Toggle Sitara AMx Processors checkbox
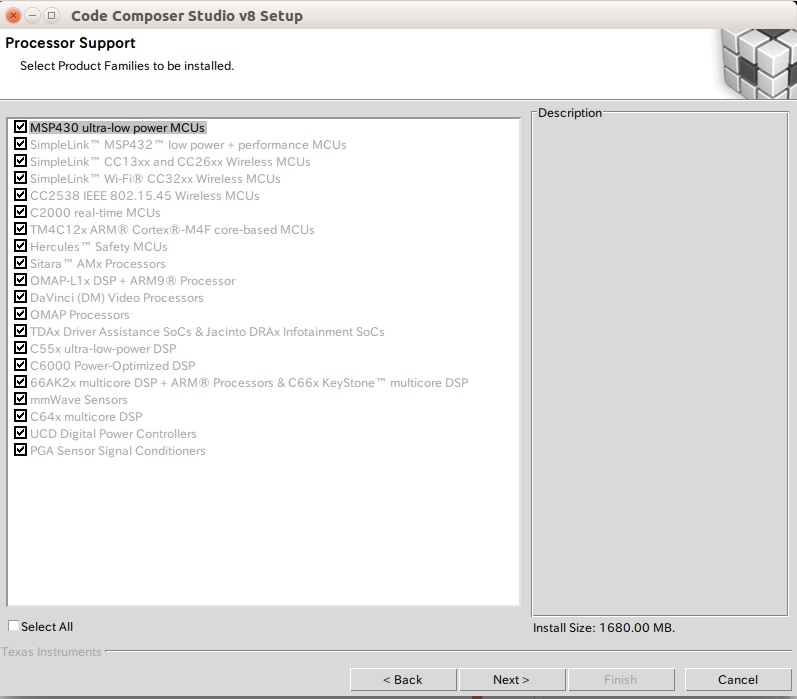Image resolution: width=797 pixels, height=699 pixels. [20, 263]
